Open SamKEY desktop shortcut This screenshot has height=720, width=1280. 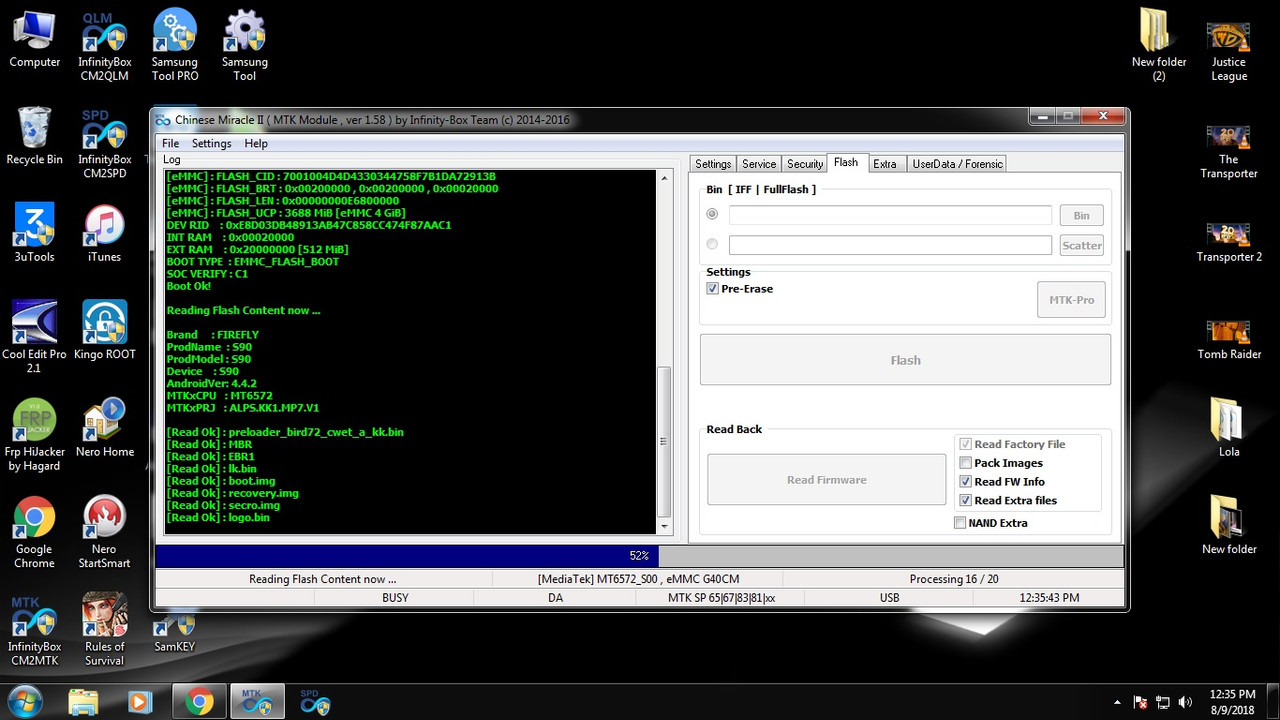pos(175,633)
